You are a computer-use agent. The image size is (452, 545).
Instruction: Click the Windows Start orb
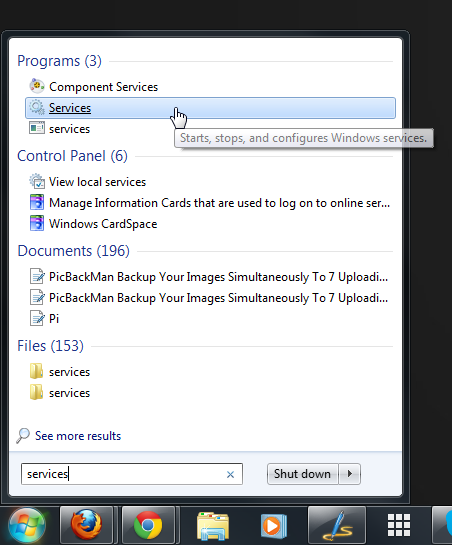pos(27,526)
